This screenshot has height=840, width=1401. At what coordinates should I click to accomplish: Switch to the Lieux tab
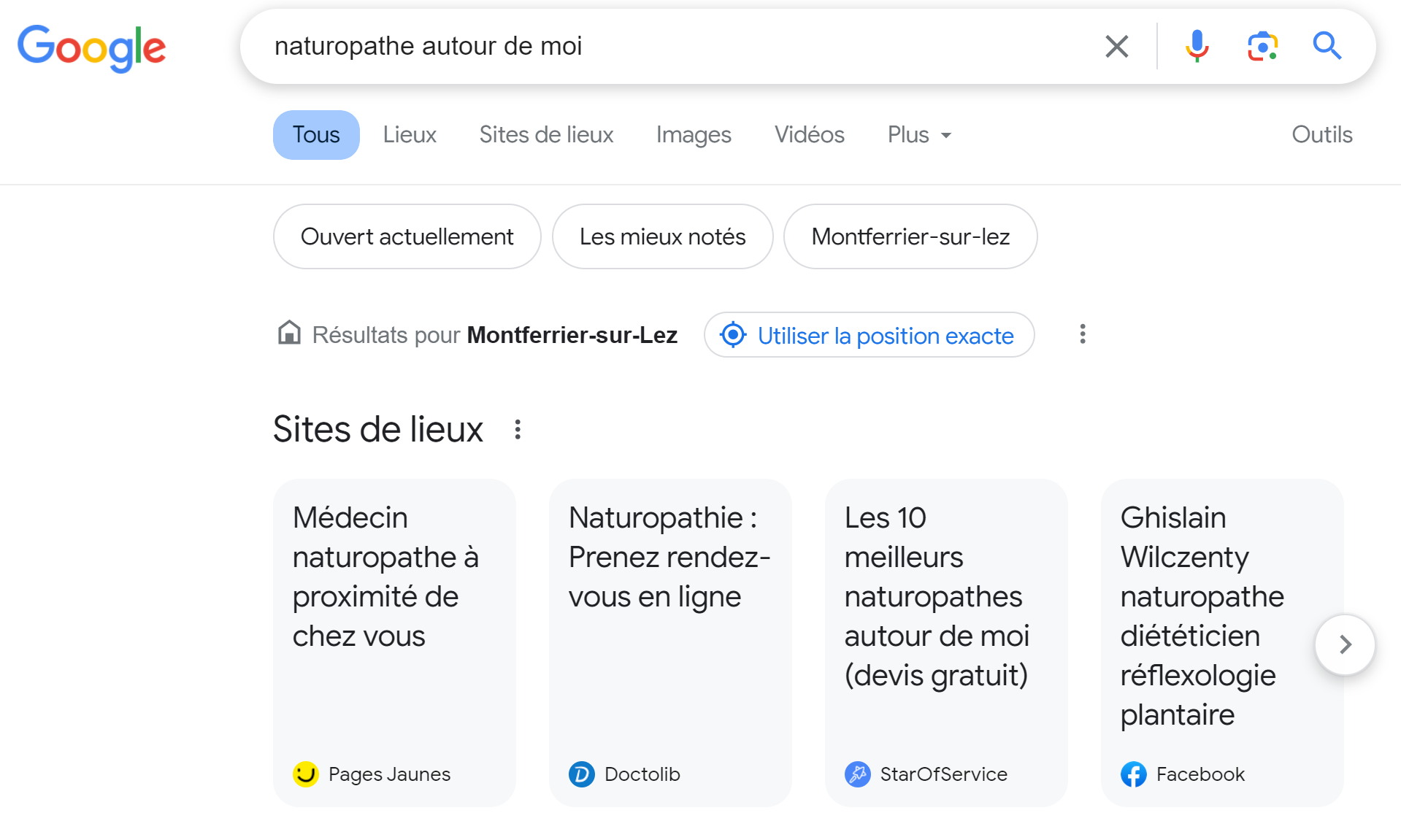(x=410, y=135)
